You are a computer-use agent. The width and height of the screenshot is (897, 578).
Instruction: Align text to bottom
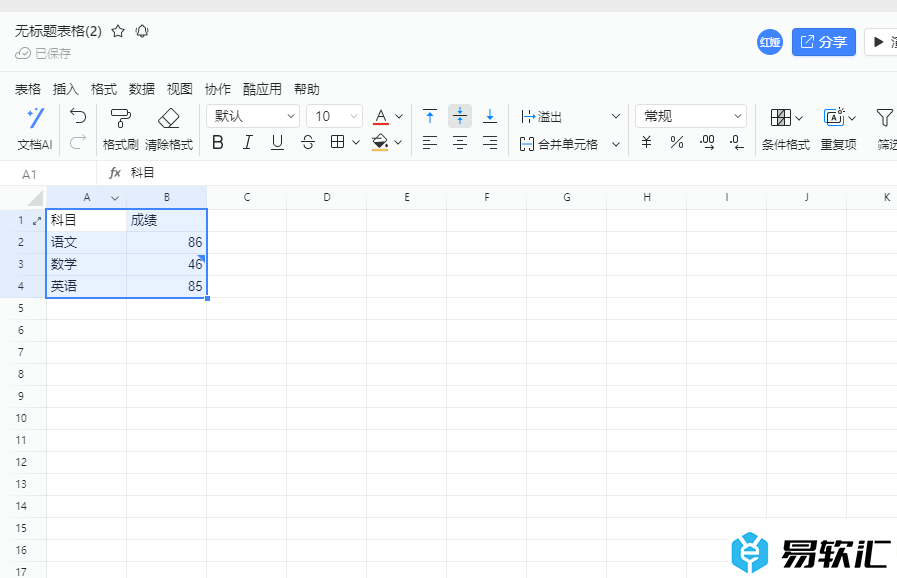click(490, 116)
